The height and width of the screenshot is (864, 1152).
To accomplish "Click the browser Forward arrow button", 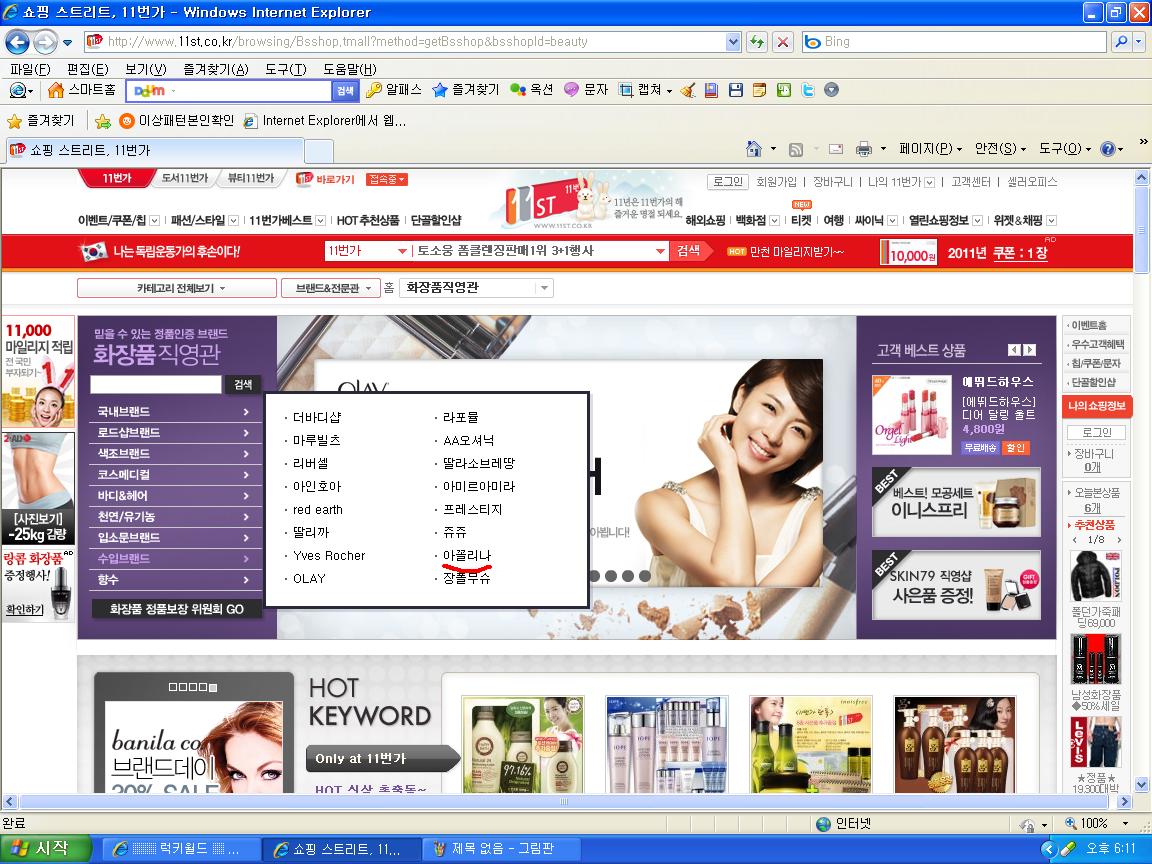I will pyautogui.click(x=46, y=42).
